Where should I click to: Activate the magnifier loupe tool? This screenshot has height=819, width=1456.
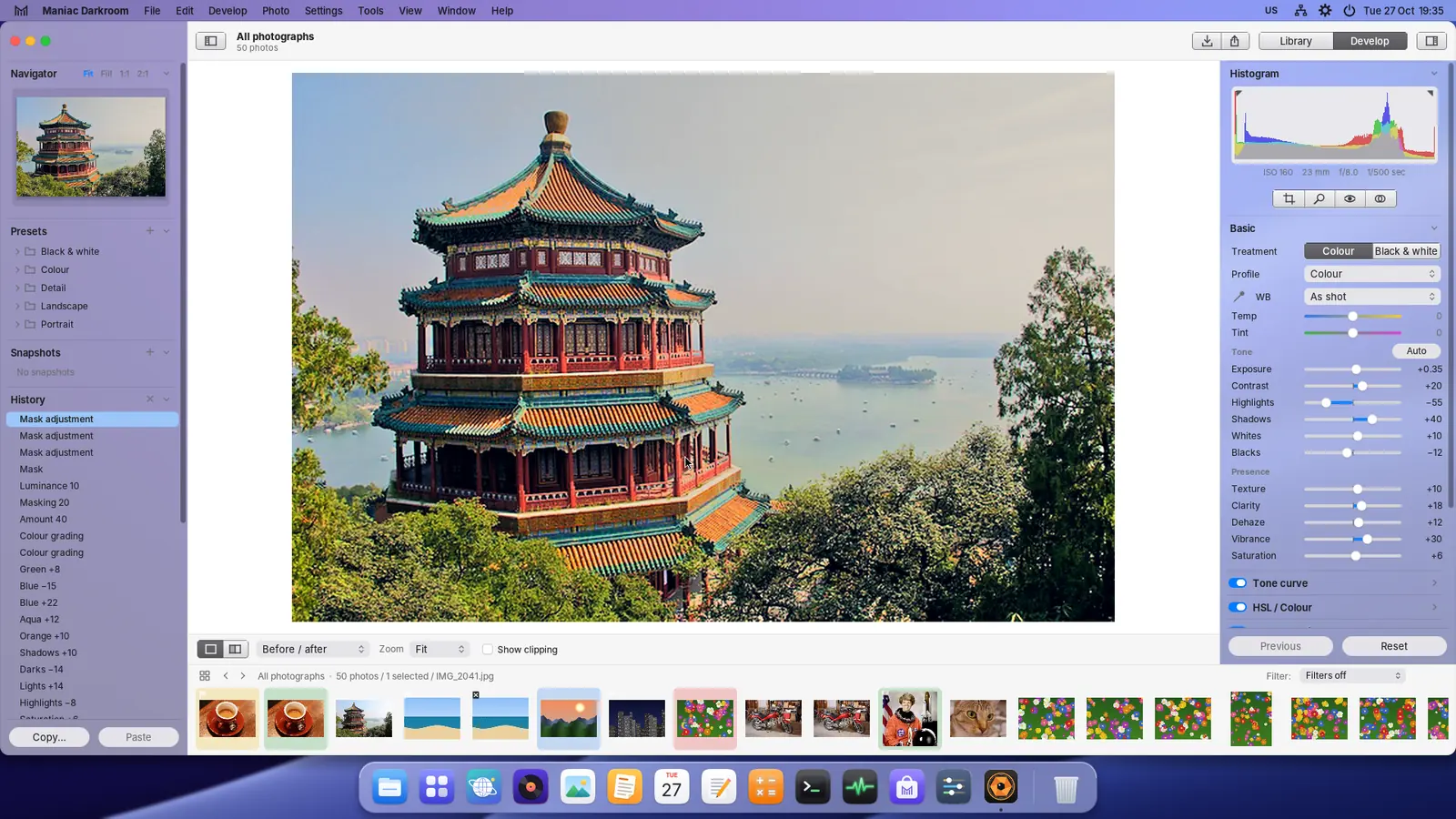(x=1319, y=198)
